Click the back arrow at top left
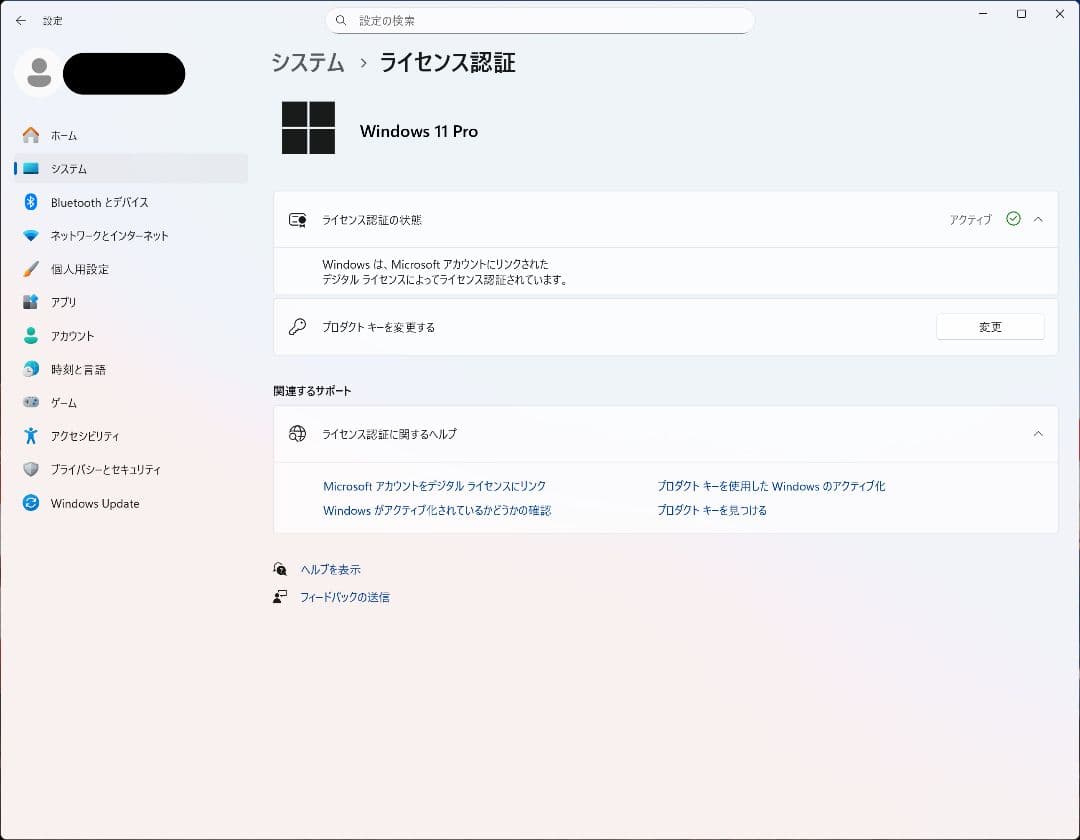The image size is (1080, 840). coord(20,20)
